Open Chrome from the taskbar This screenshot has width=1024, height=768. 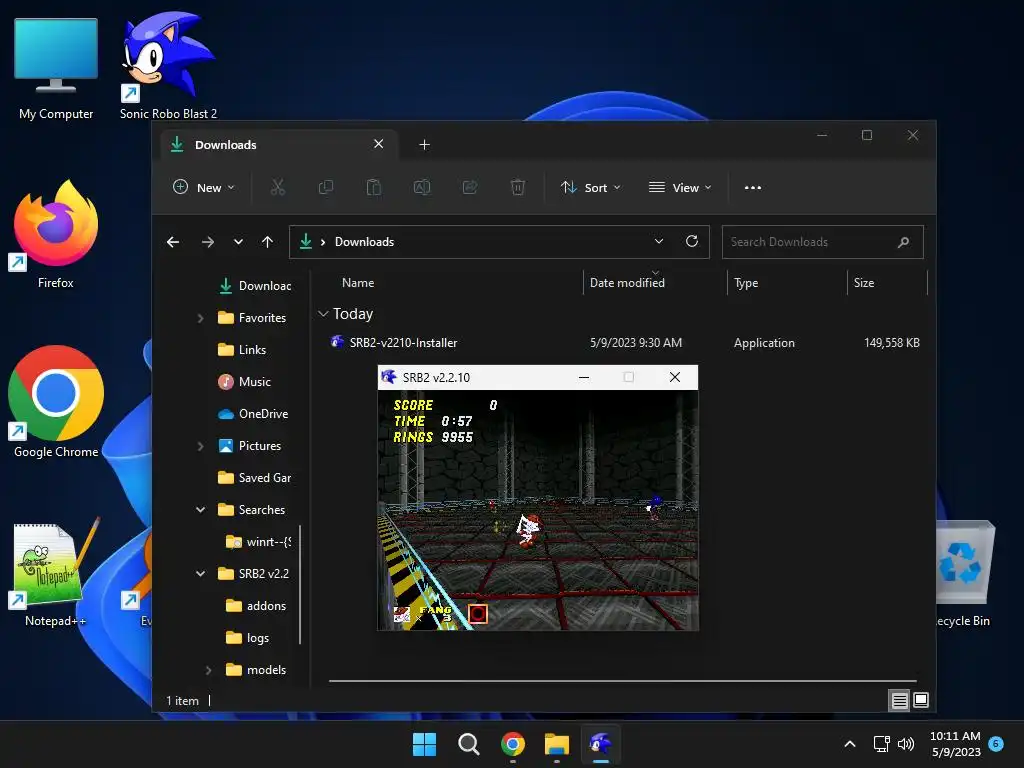click(513, 744)
